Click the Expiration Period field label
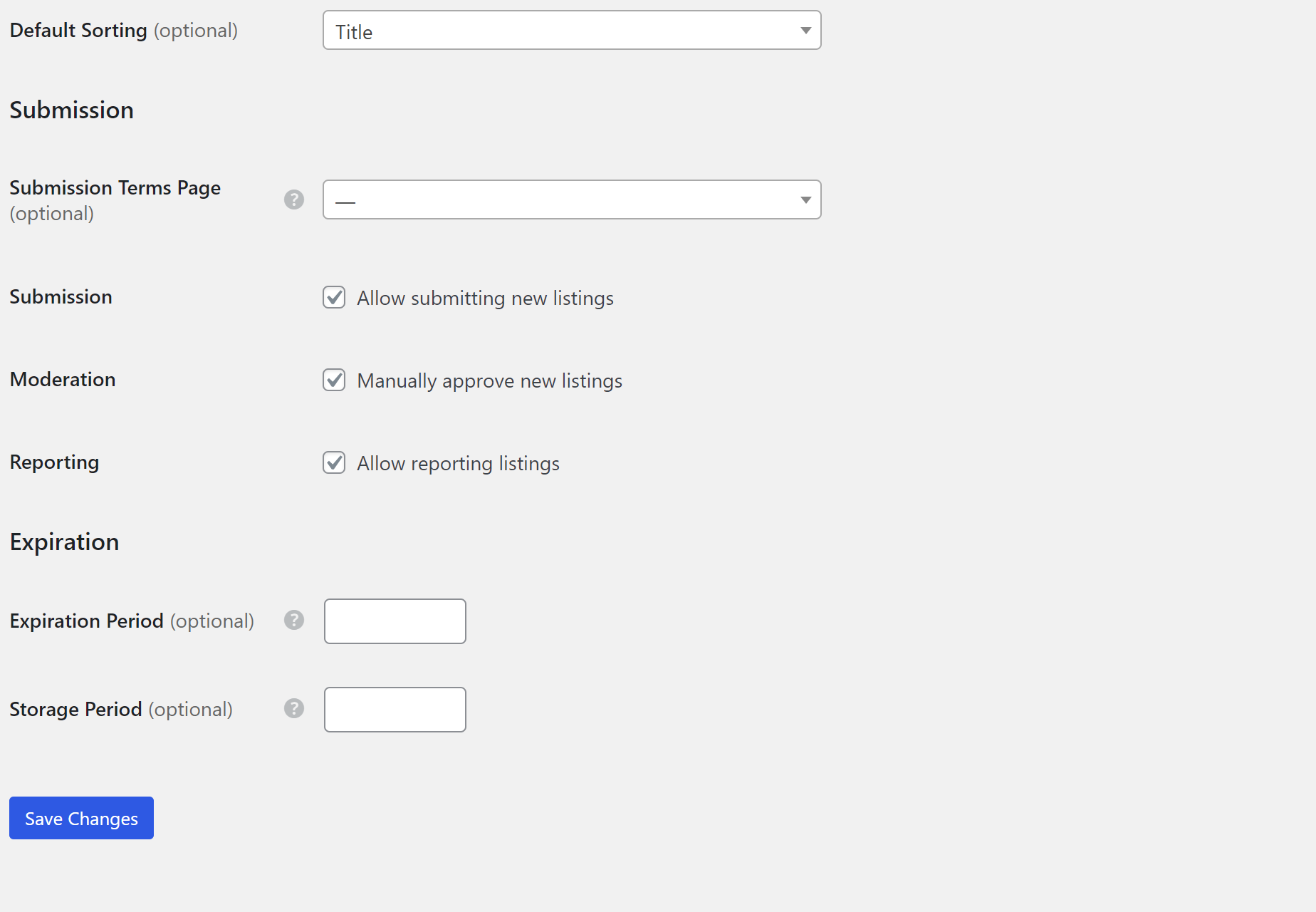1316x912 pixels. (132, 621)
